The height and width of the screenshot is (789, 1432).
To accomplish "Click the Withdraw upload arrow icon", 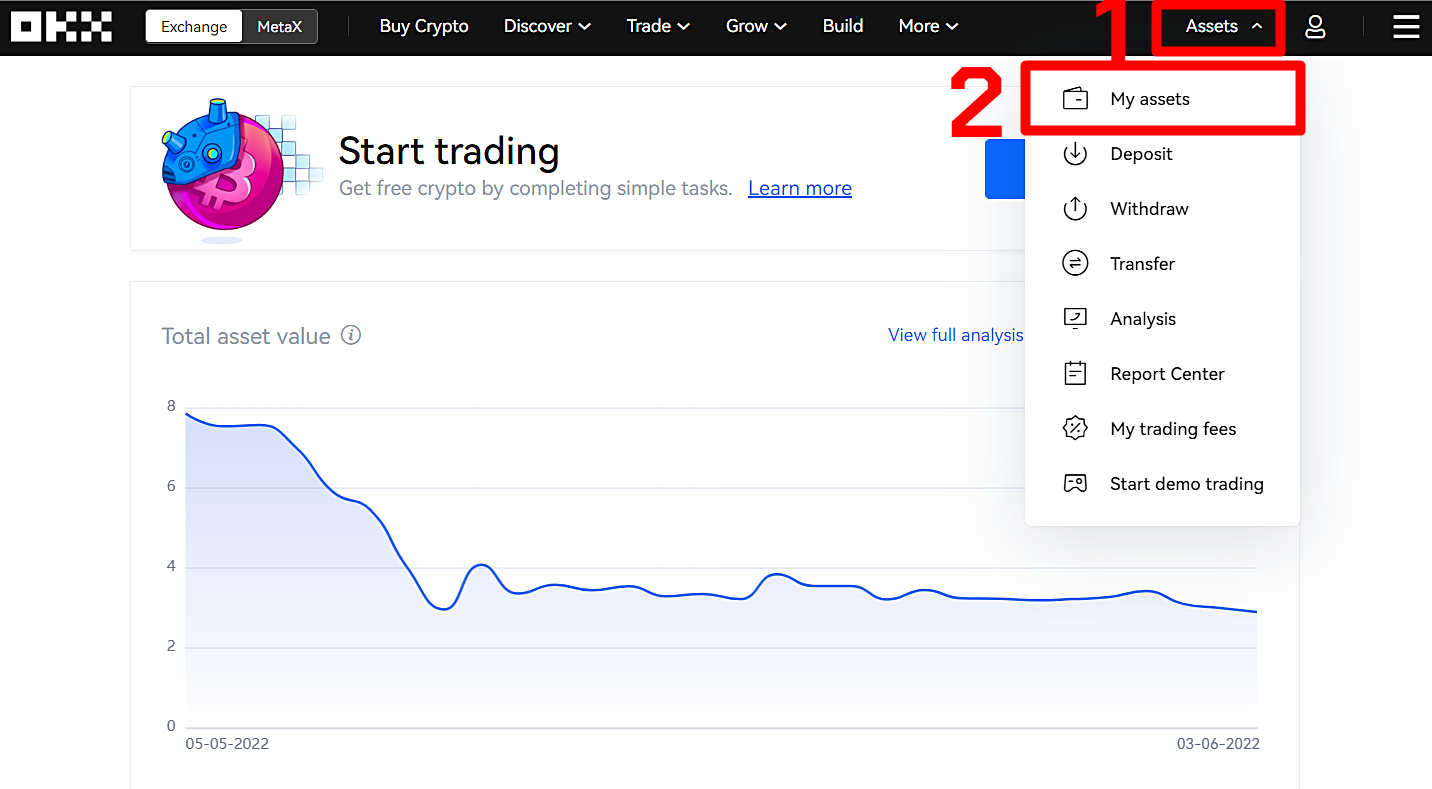I will [x=1075, y=209].
